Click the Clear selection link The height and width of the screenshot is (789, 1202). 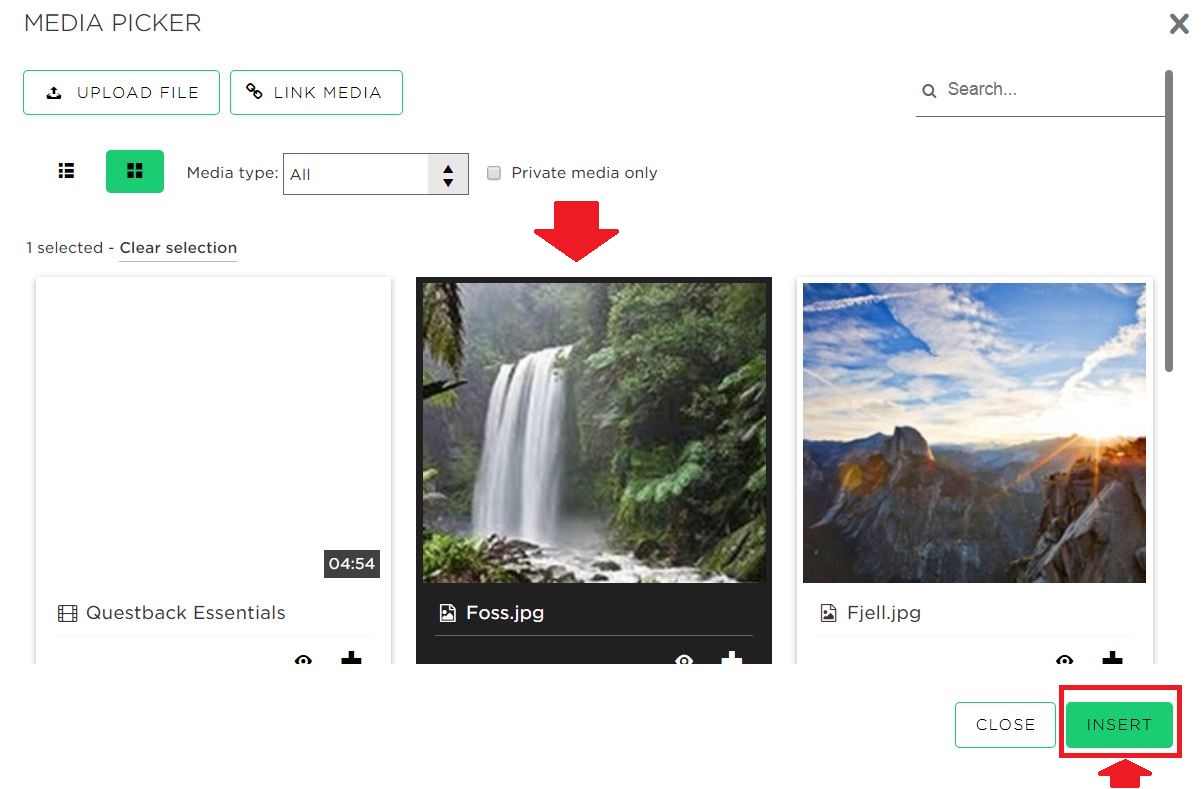178,248
